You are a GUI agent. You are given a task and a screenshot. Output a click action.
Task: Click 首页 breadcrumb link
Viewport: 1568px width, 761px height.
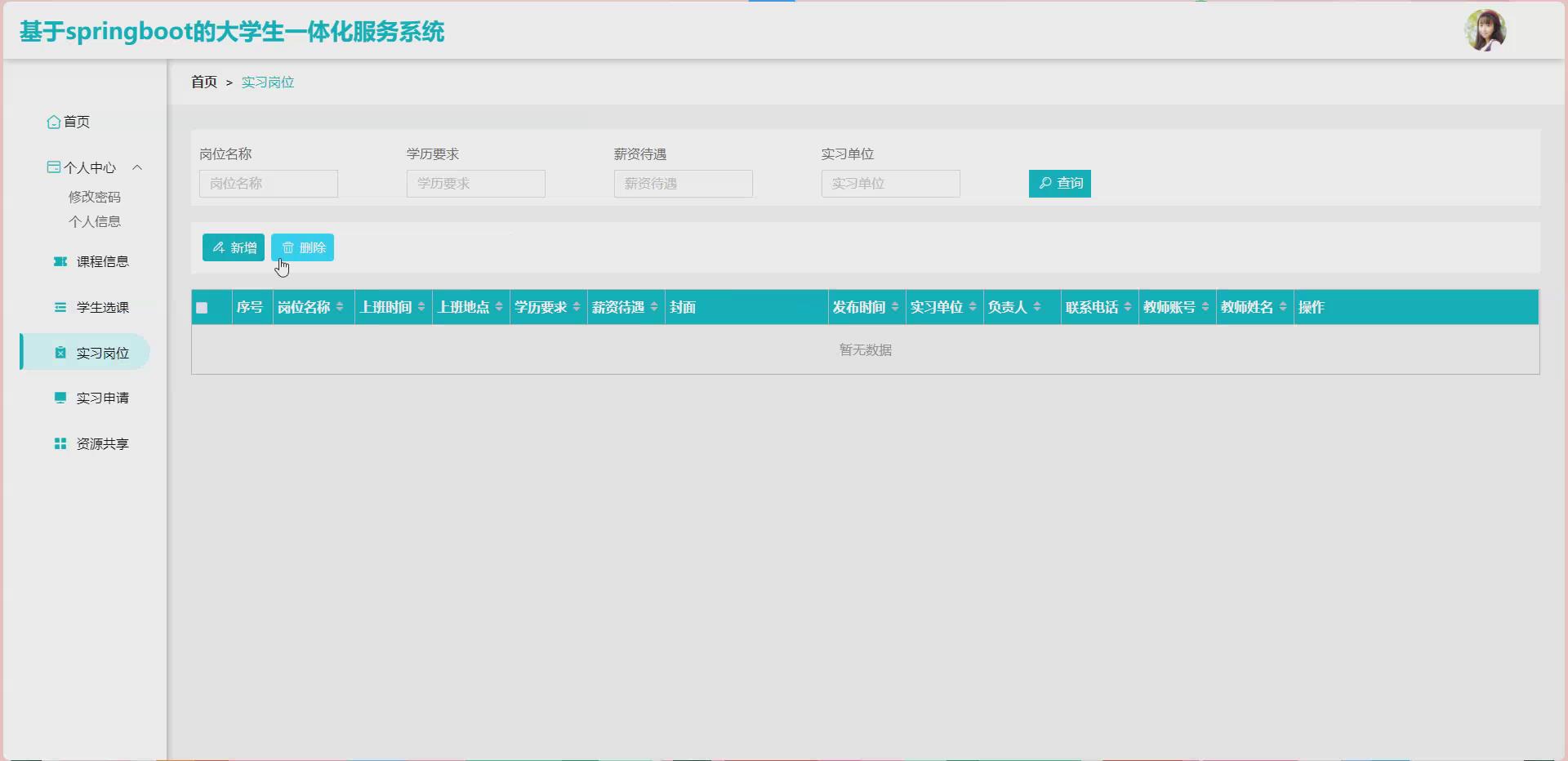pyautogui.click(x=204, y=82)
